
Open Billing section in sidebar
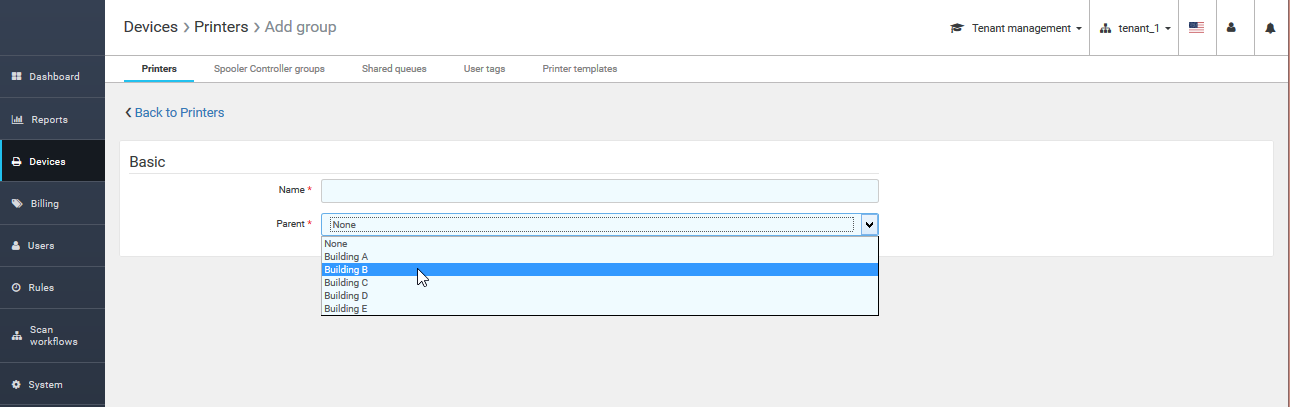coord(44,203)
